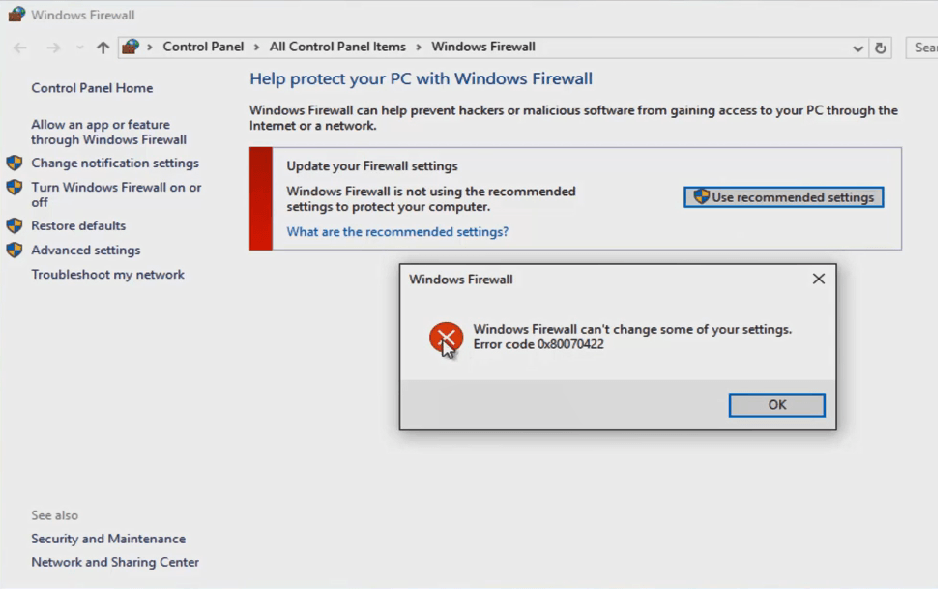This screenshot has height=589, width=938.
Task: Open Control Panel Home link
Action: 92,88
